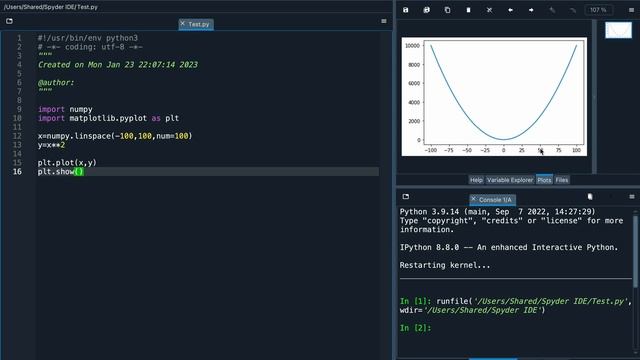Click 'Restarting kernel...' console text
This screenshot has height=360, width=640.
445,265
